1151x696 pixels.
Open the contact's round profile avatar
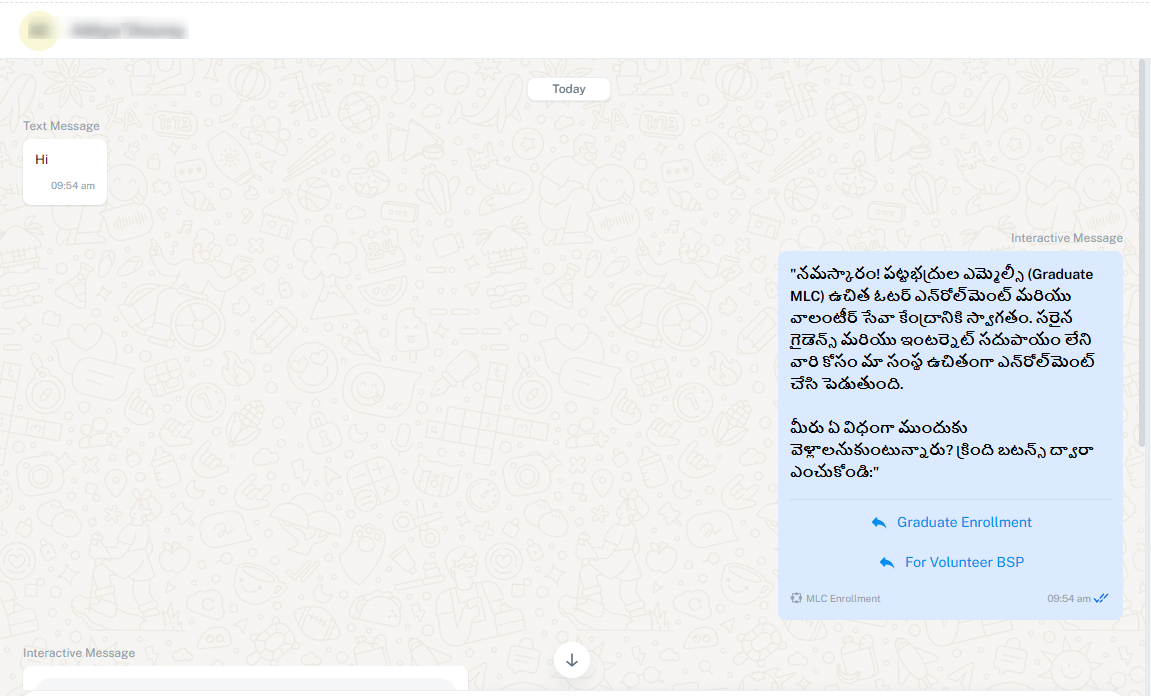[x=39, y=31]
